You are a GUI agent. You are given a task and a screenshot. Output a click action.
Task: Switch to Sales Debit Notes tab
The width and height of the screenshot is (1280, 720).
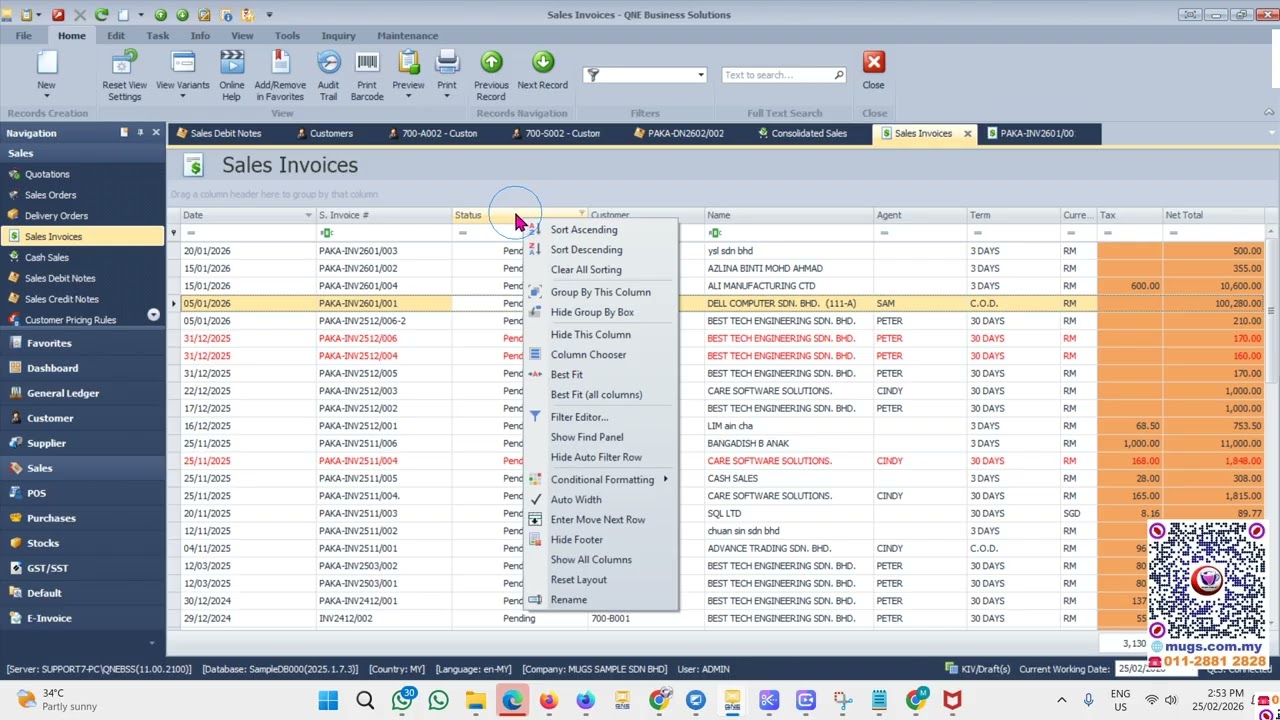pos(218,133)
